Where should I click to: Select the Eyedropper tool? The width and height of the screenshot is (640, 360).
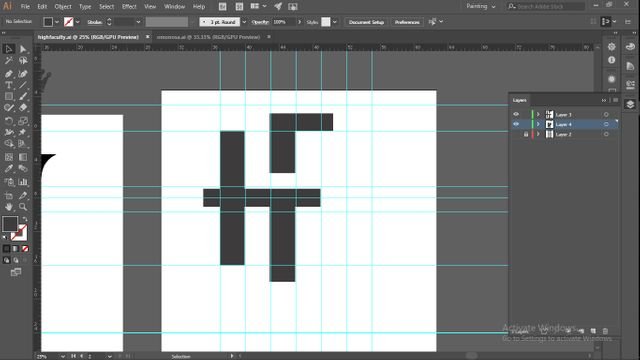9,169
